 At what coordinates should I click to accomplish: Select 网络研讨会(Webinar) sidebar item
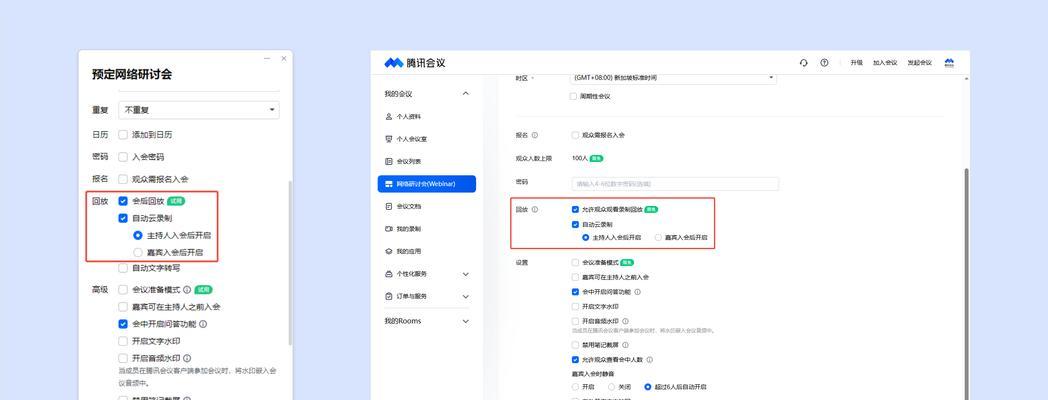click(x=427, y=184)
